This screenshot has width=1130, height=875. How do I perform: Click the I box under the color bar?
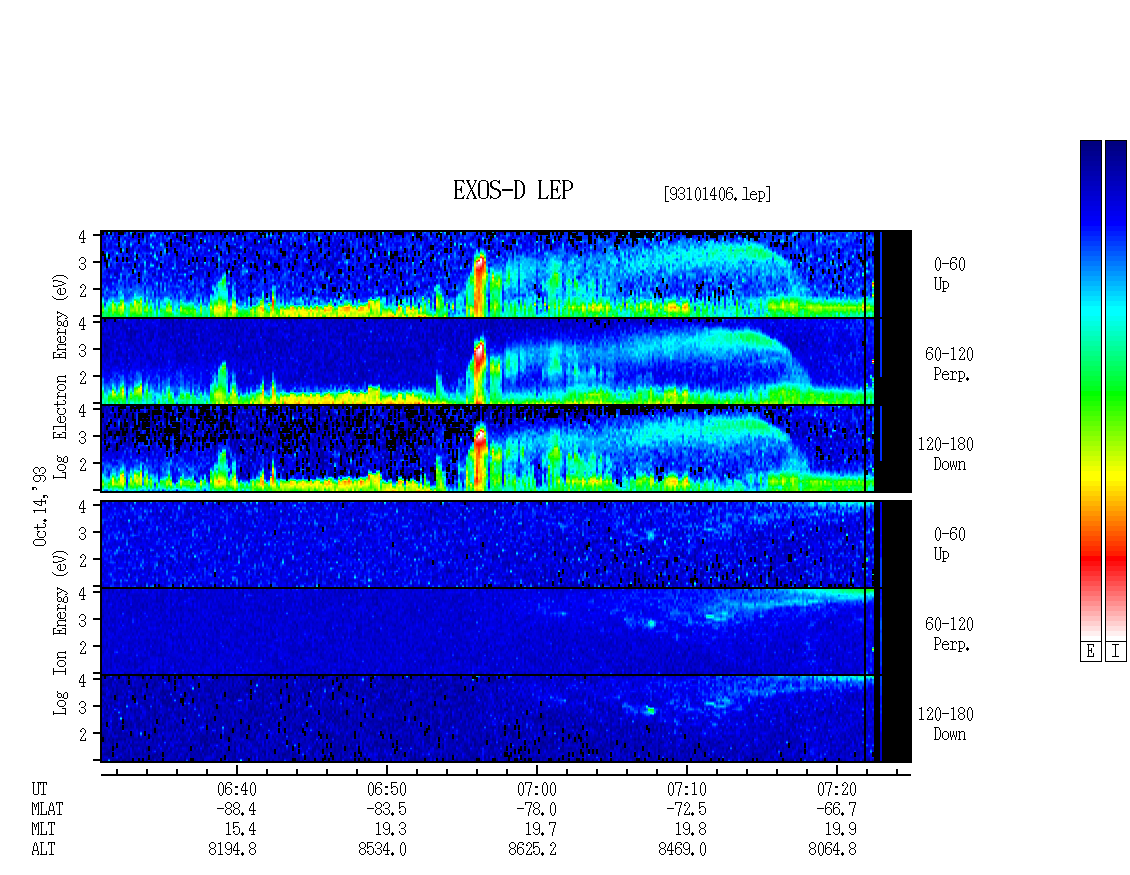click(x=1116, y=652)
